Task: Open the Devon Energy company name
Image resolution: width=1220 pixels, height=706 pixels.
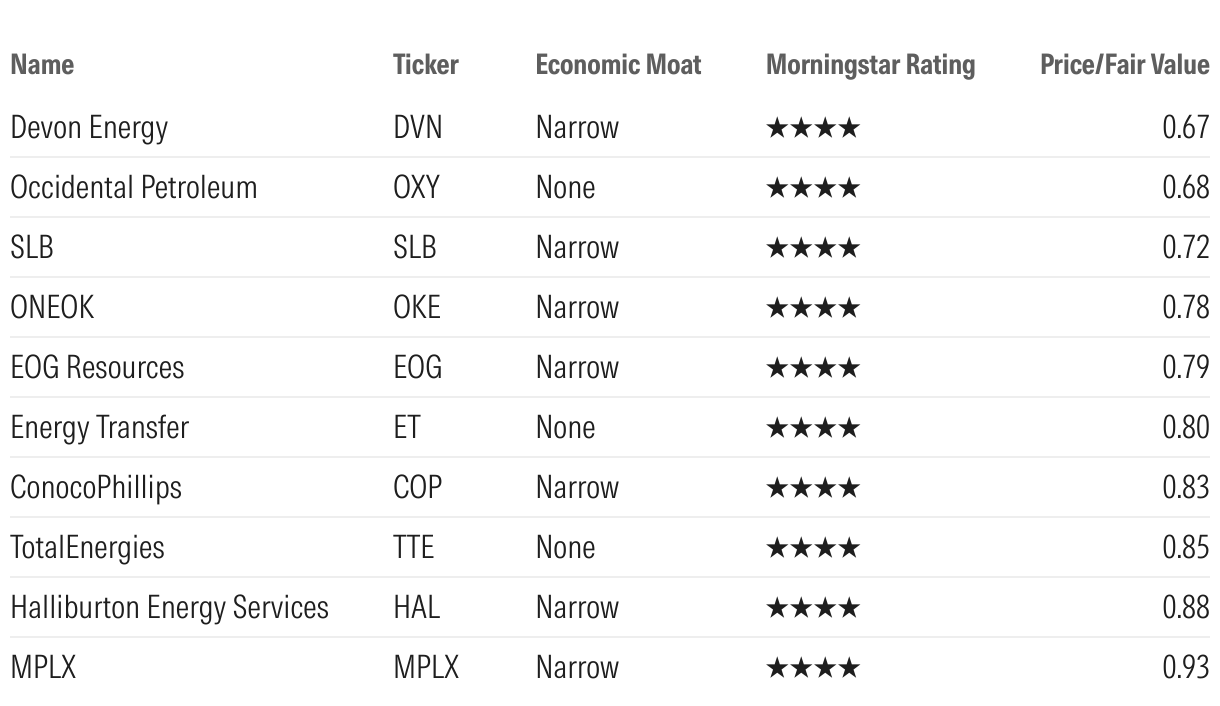Action: [89, 128]
